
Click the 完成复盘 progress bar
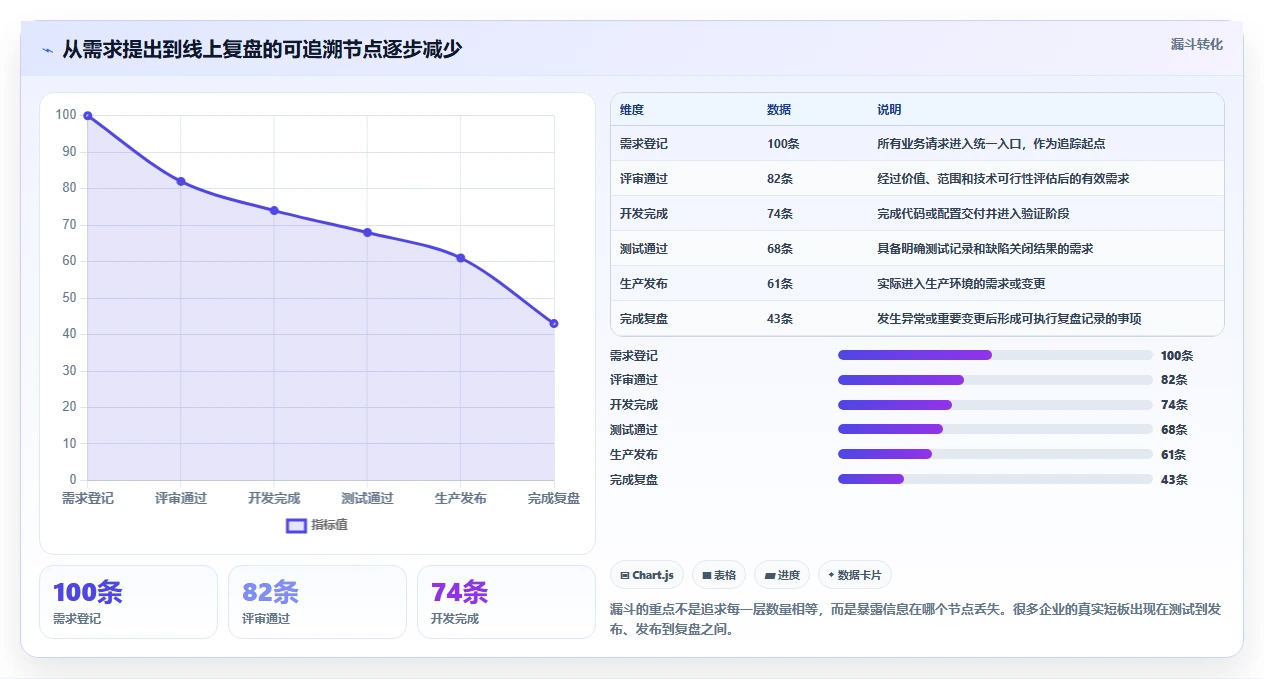[x=995, y=479]
